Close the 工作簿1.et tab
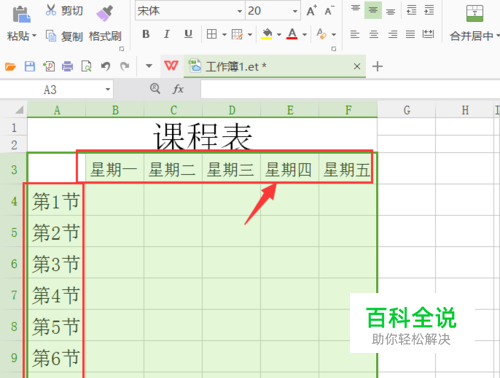 pos(357,67)
